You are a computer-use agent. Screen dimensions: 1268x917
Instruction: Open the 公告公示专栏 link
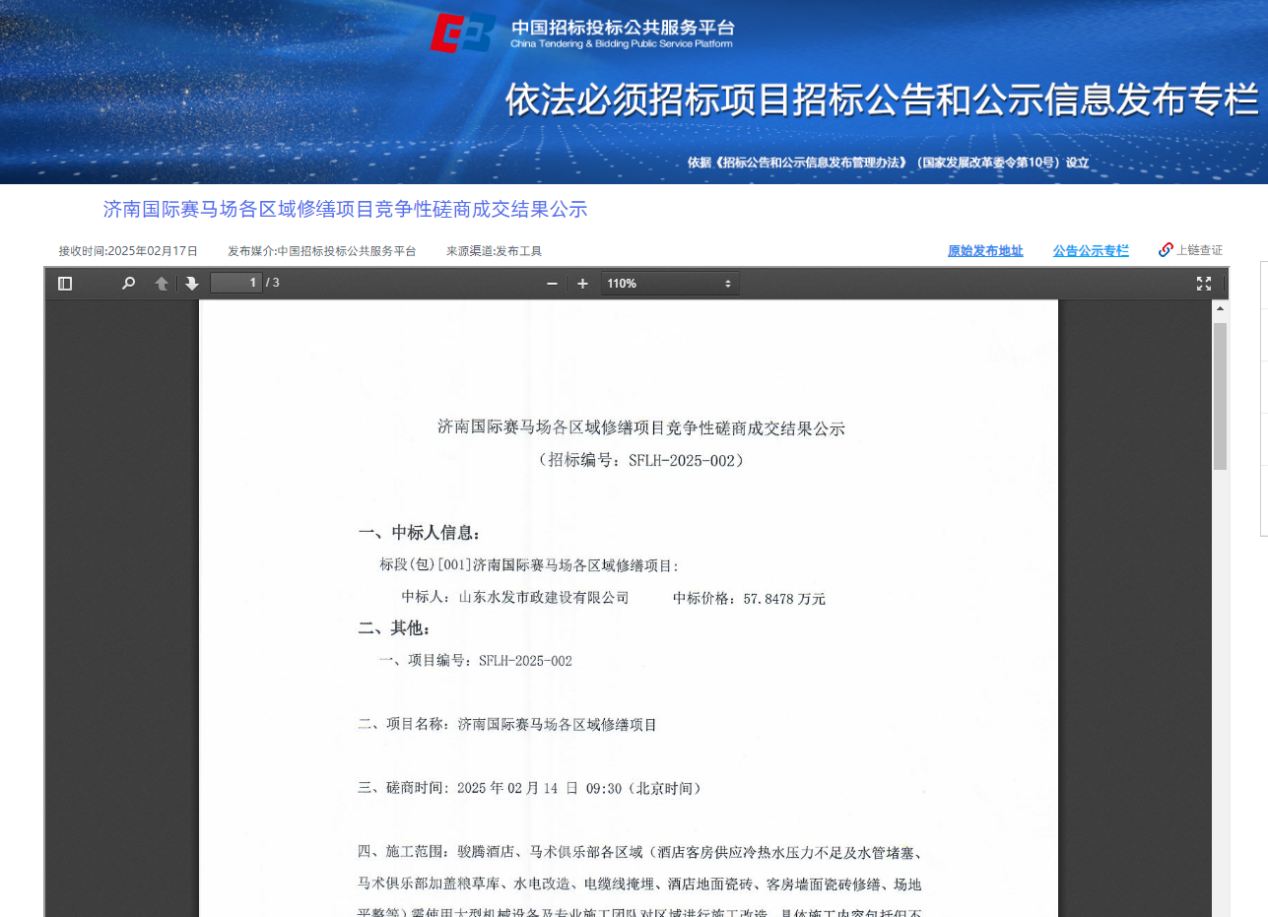click(x=1090, y=251)
